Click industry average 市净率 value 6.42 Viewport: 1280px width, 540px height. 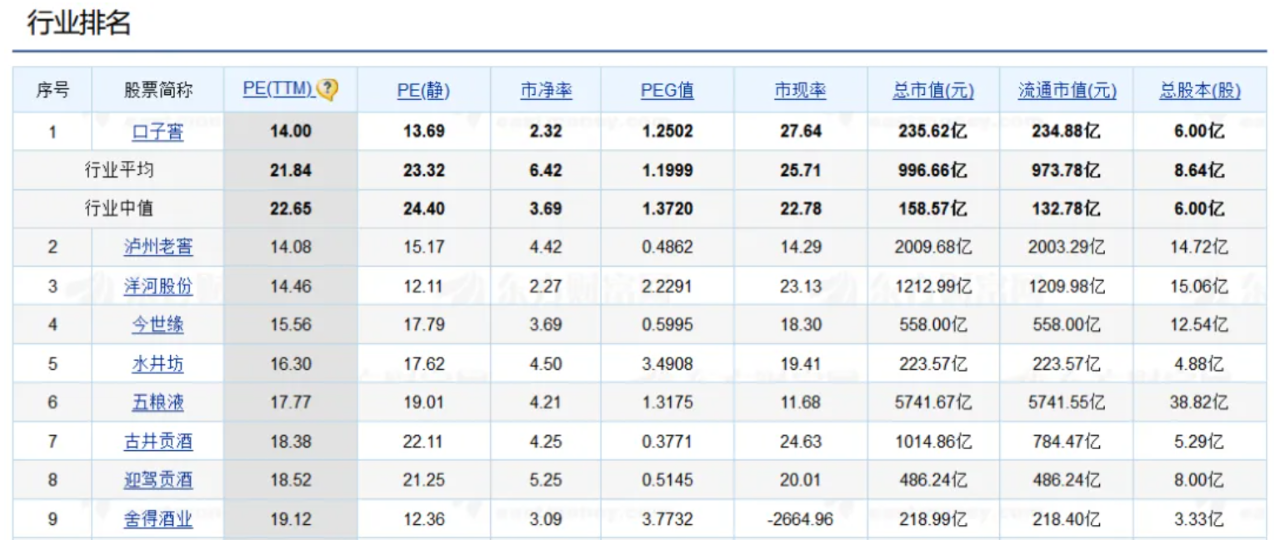(x=546, y=170)
